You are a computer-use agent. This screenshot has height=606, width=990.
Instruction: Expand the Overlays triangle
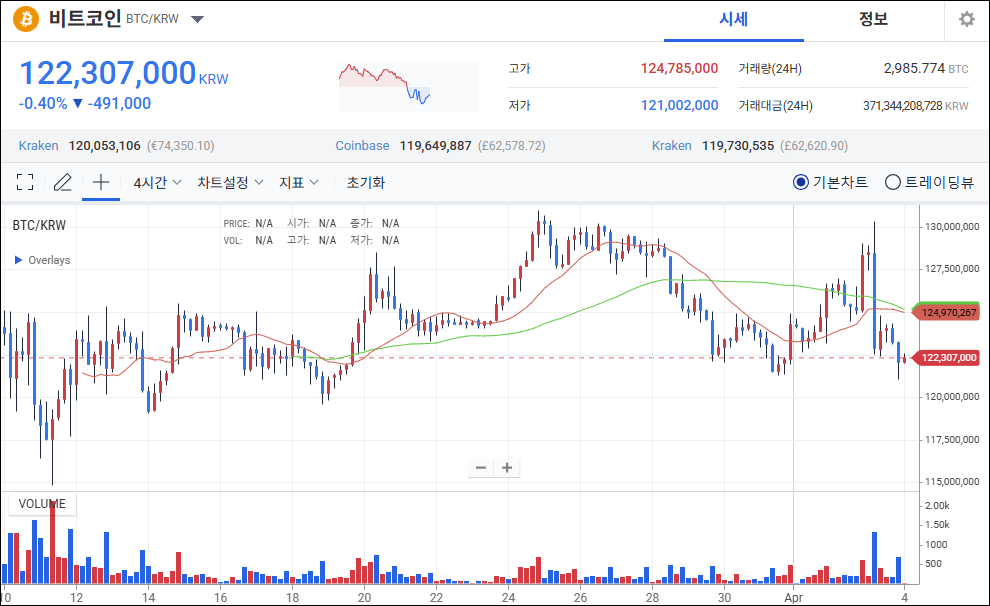[x=18, y=260]
